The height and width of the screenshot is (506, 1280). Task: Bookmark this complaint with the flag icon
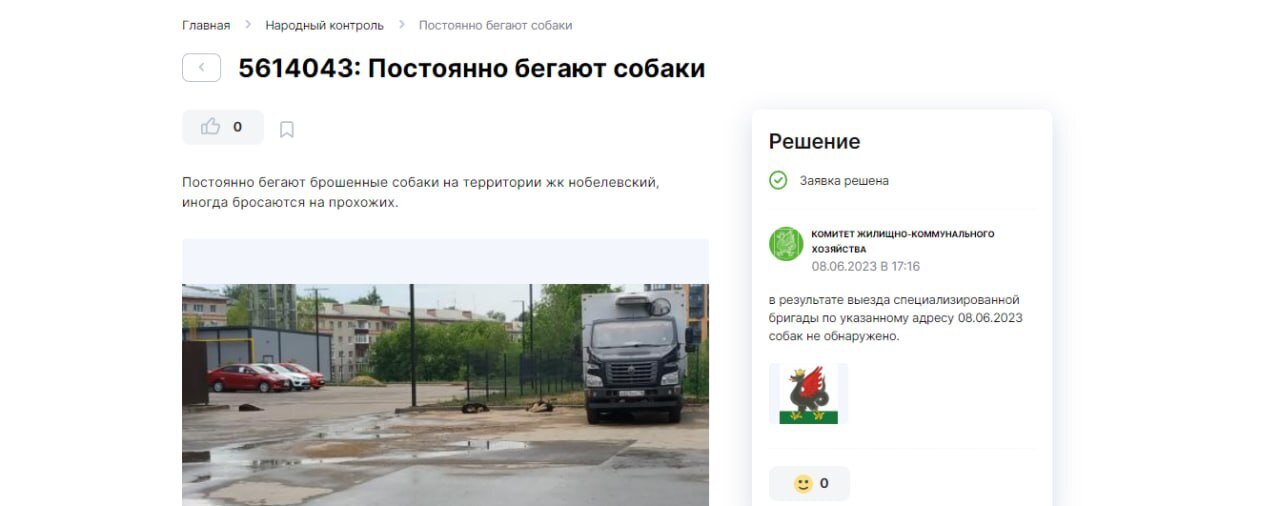287,129
